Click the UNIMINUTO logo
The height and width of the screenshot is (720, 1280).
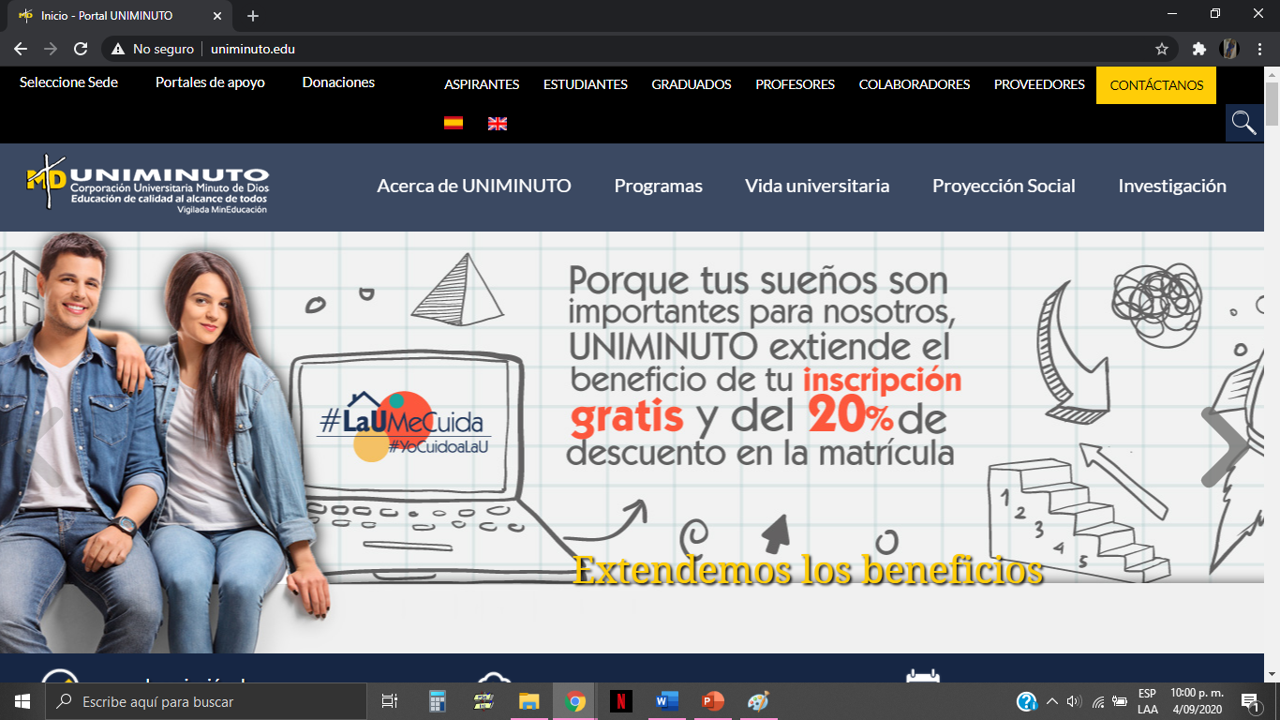[x=147, y=184]
